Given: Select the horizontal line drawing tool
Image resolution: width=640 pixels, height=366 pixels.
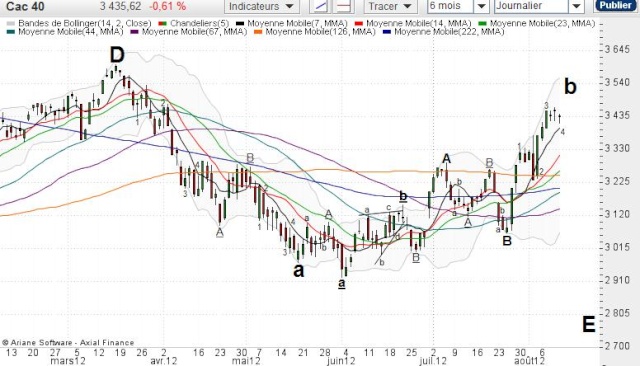Looking at the screenshot, I should pos(344,6).
